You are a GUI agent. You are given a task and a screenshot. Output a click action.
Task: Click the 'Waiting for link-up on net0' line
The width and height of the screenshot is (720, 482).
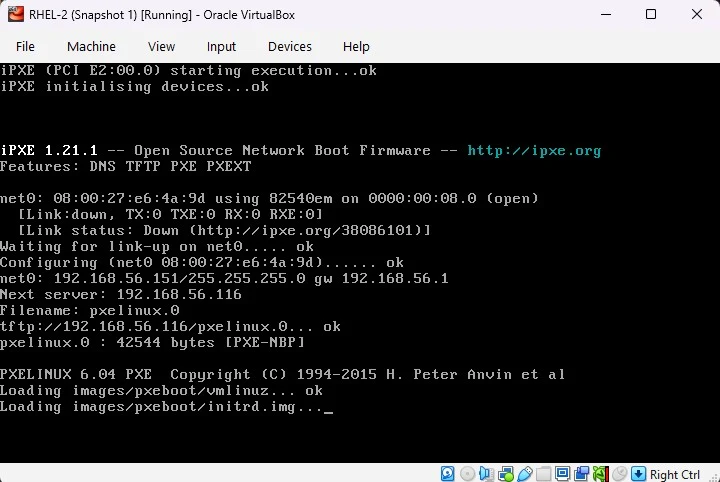157,247
